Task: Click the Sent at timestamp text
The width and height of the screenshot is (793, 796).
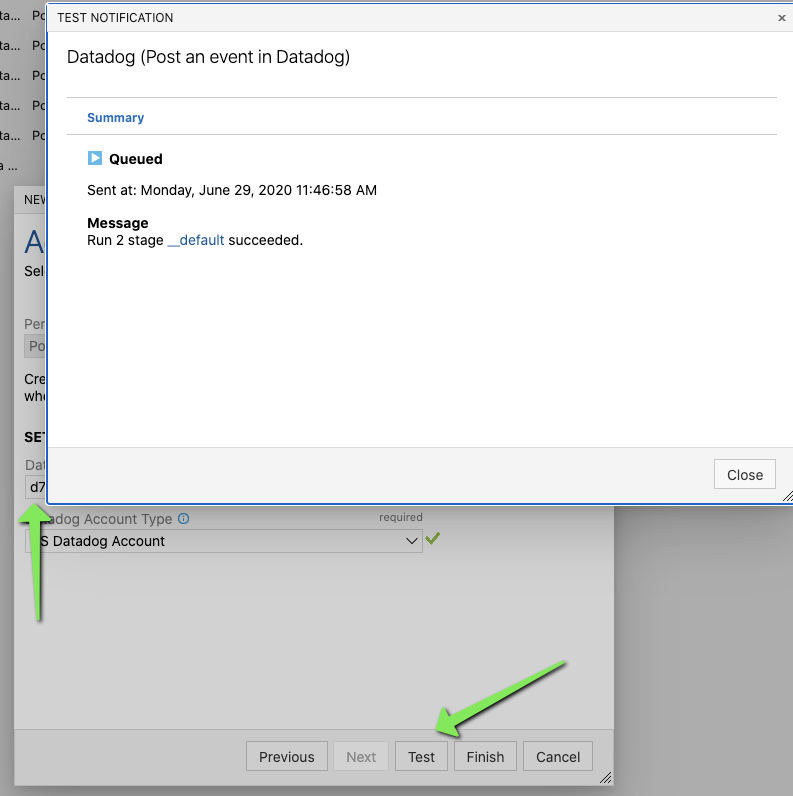Action: coord(232,190)
